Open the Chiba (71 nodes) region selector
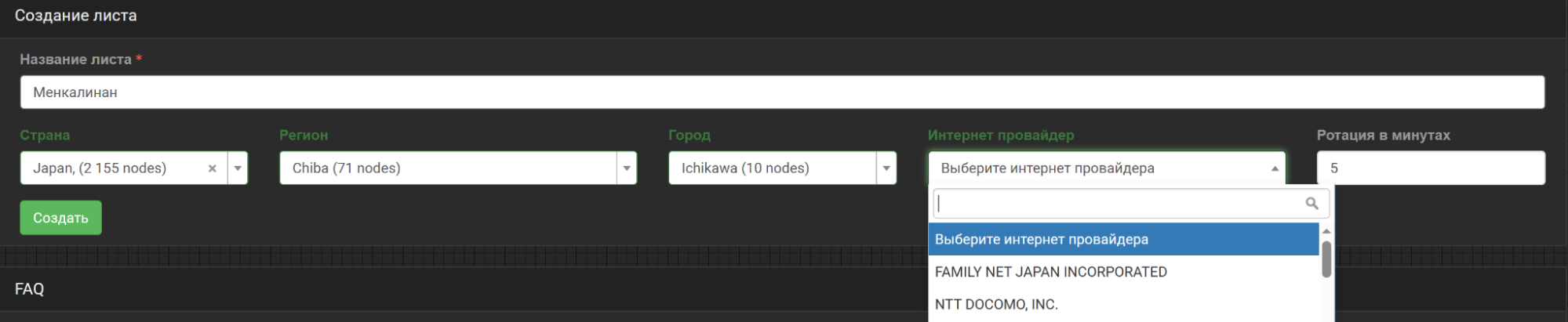The height and width of the screenshot is (322, 1568). (x=447, y=168)
